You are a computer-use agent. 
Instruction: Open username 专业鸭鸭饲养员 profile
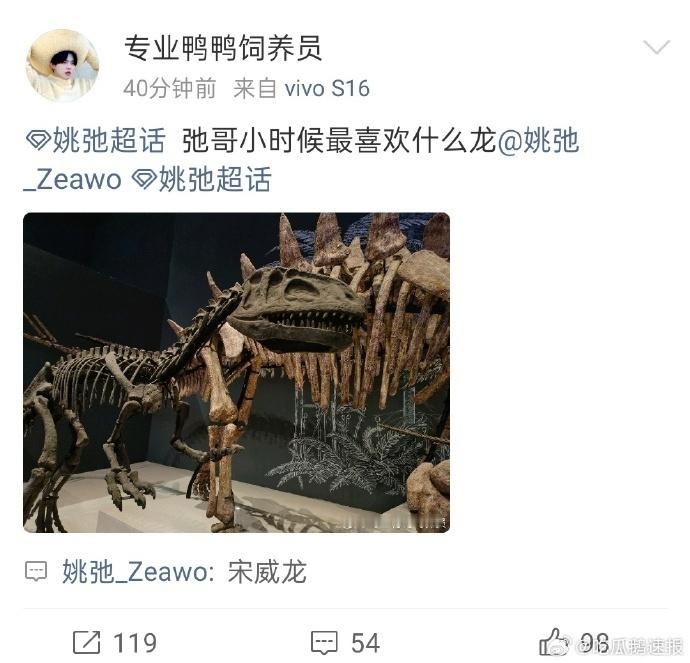223,48
